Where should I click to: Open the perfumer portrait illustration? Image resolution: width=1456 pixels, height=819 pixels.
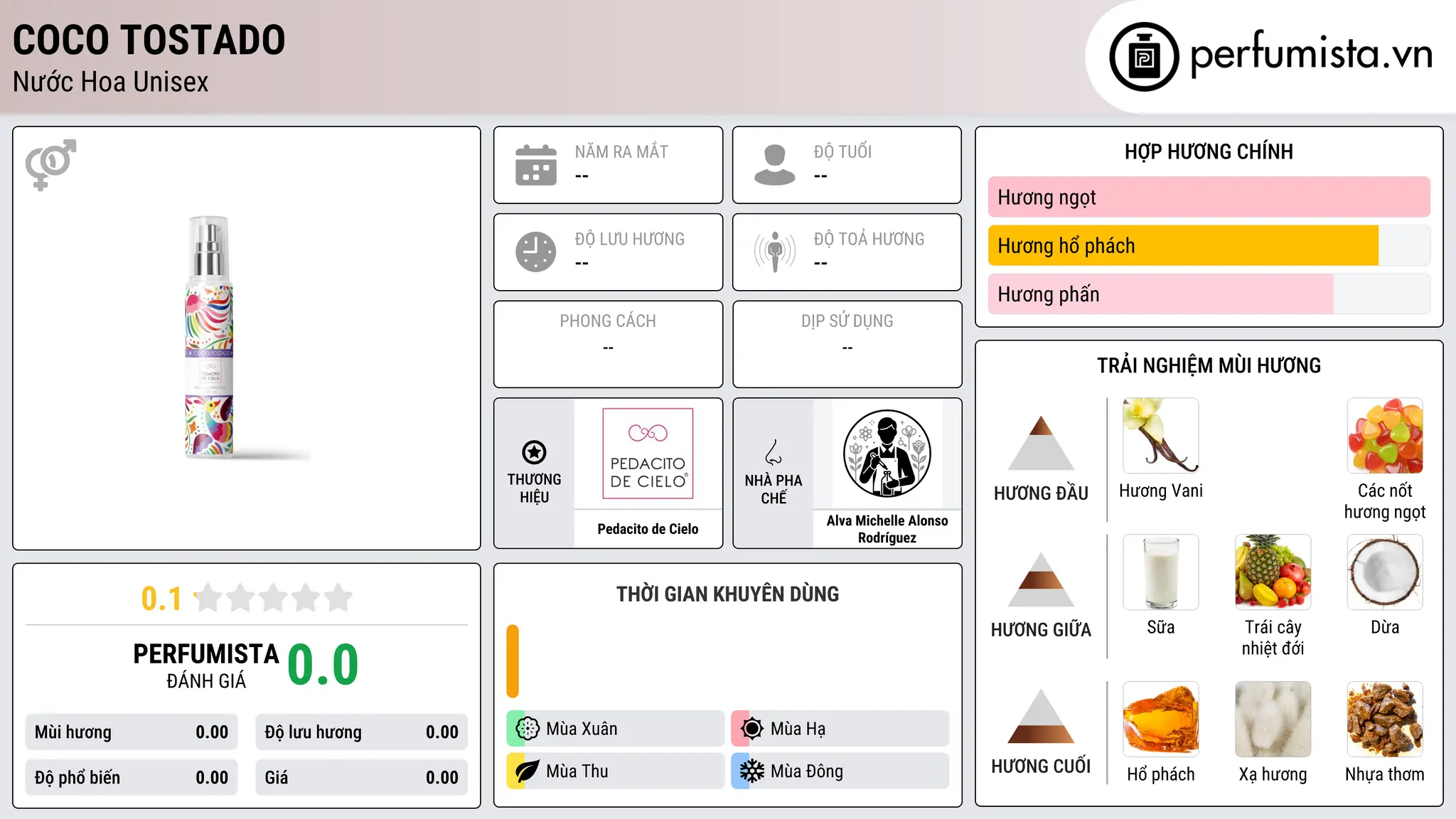[x=887, y=454]
